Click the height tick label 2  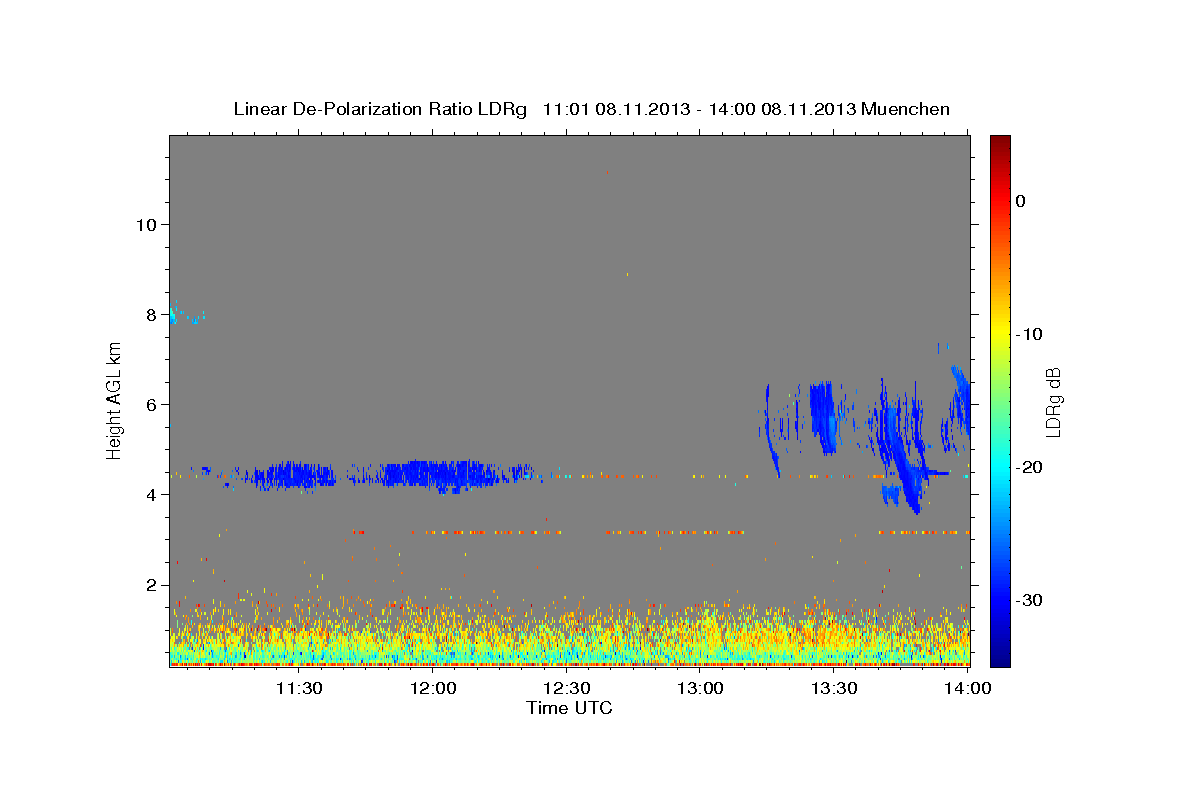point(150,584)
